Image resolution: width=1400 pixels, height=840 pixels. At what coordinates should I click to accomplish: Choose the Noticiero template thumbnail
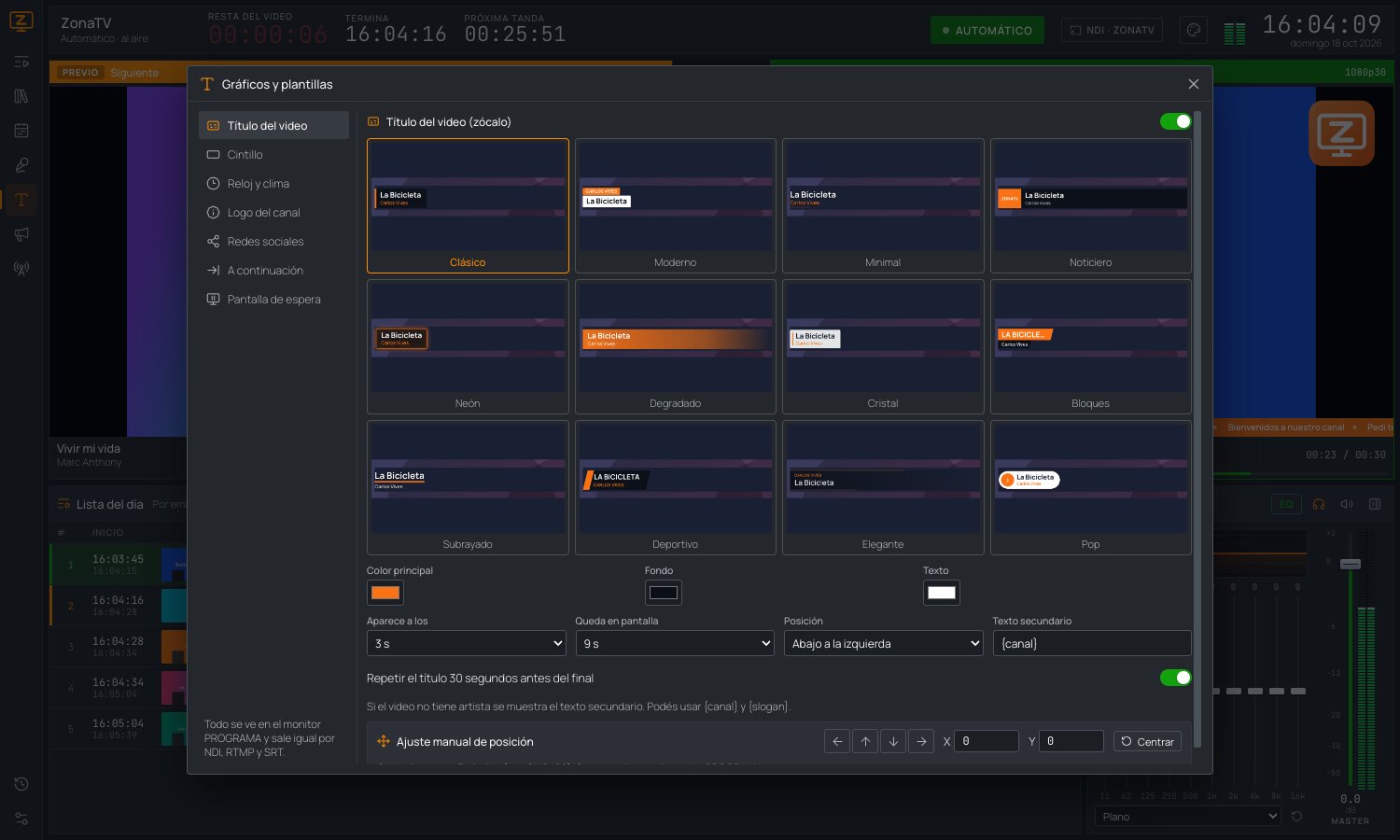click(1091, 205)
